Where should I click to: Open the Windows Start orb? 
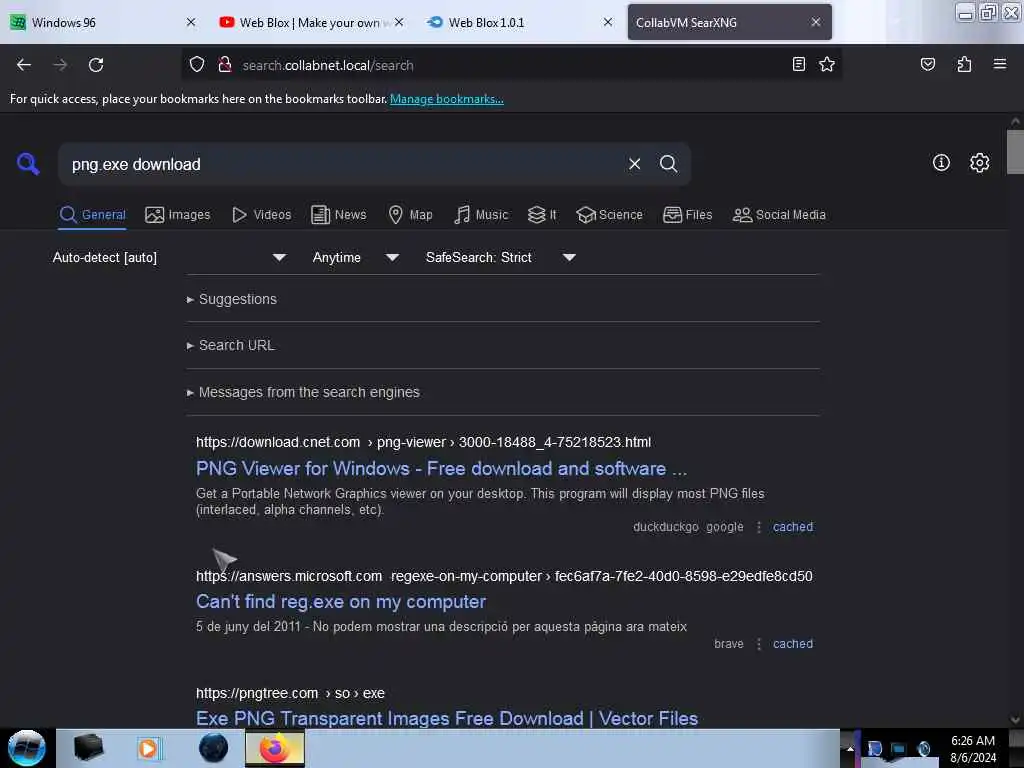(x=26, y=748)
